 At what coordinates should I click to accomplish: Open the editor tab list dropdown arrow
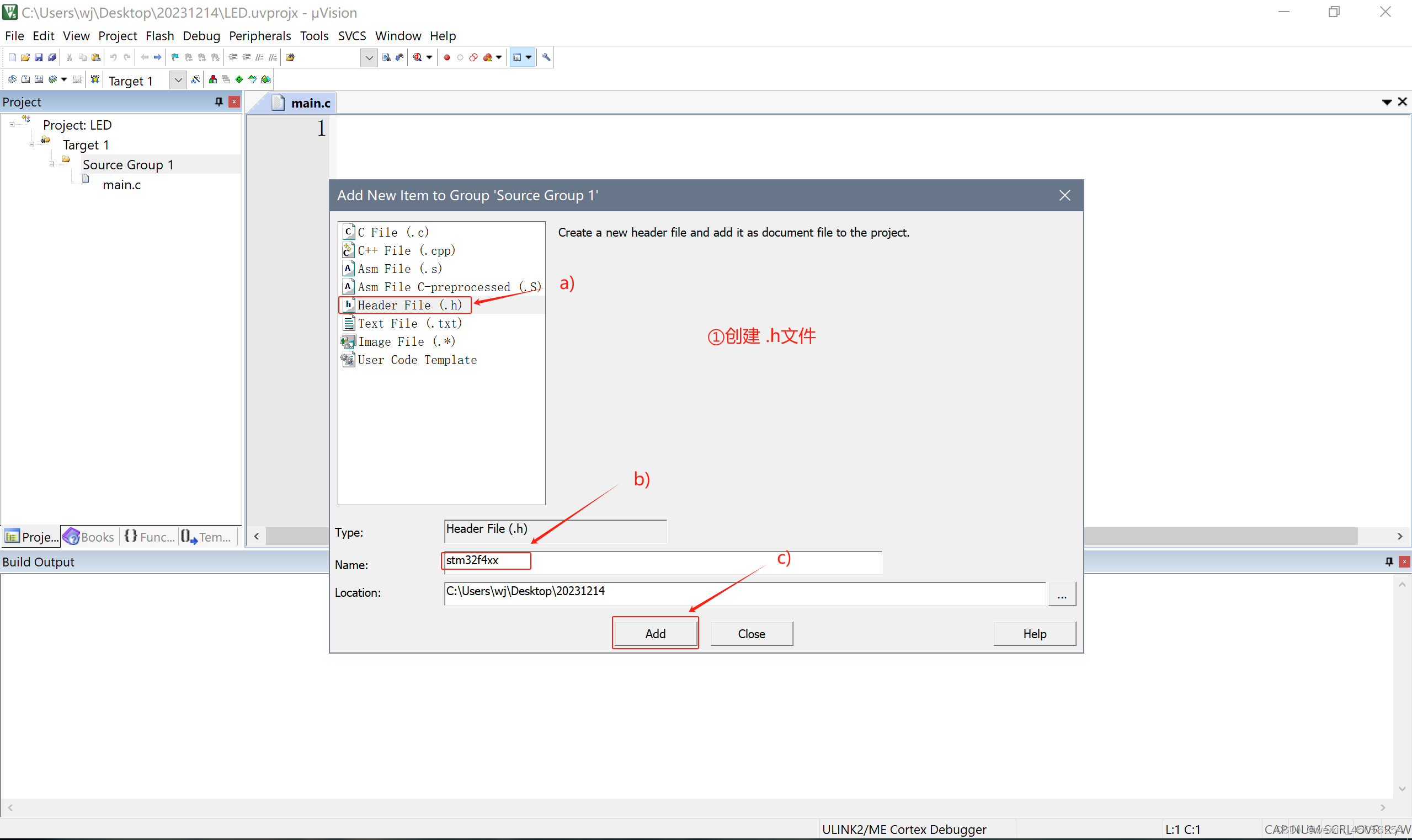click(x=1387, y=103)
